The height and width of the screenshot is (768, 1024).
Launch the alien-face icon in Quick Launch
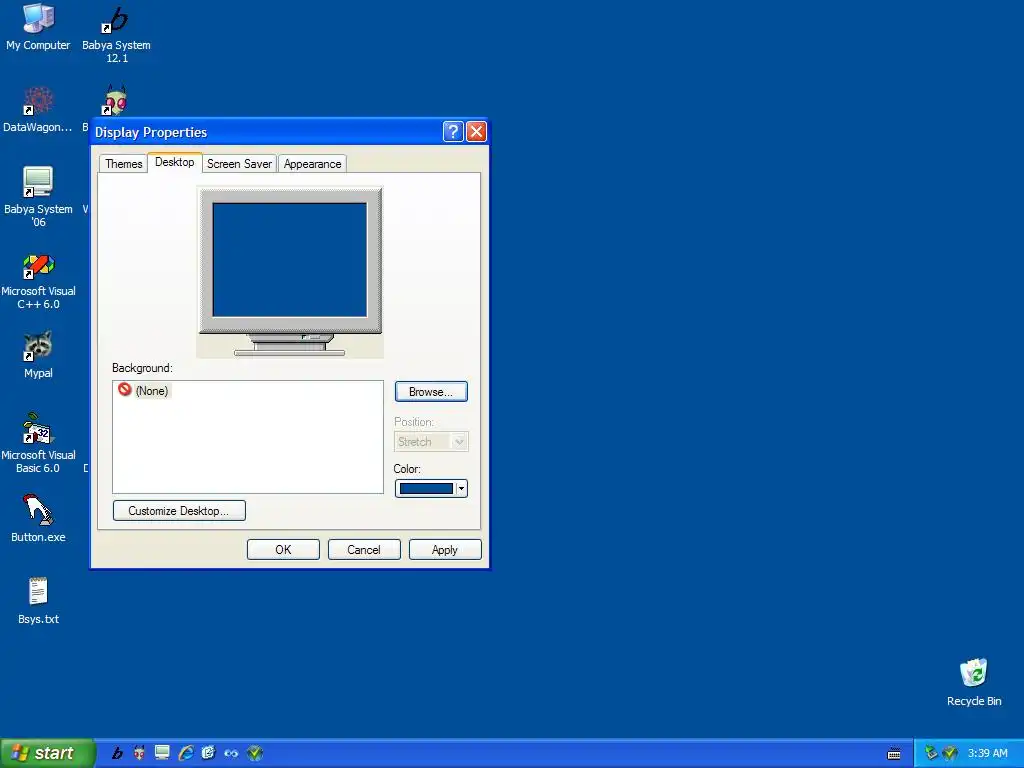pyautogui.click(x=139, y=753)
